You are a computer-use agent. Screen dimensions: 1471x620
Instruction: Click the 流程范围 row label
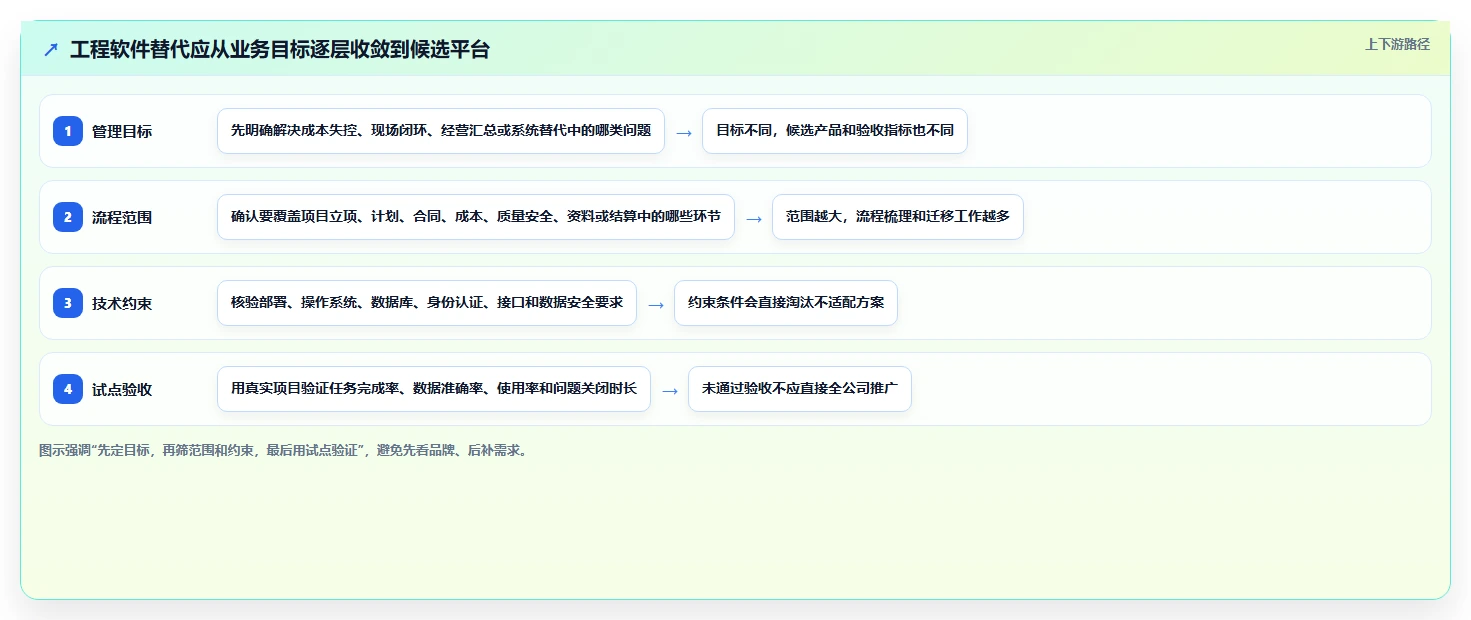coord(122,217)
